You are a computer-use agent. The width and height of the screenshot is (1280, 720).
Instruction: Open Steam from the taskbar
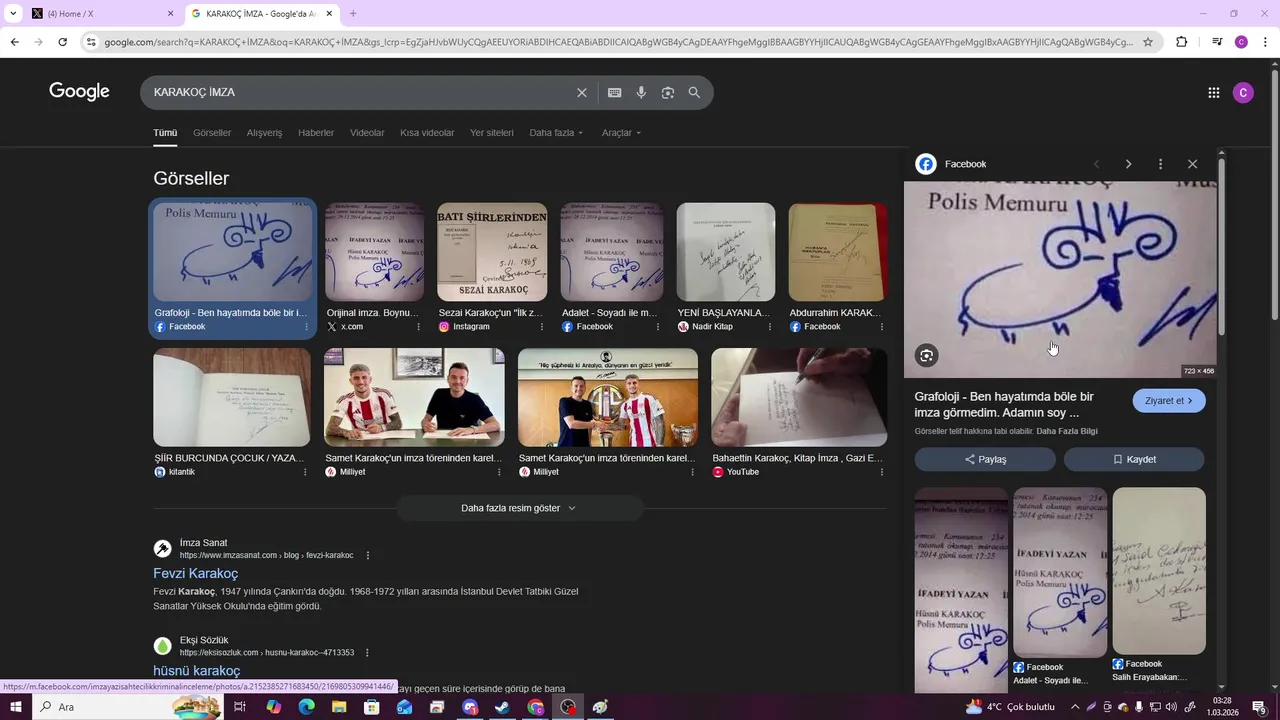[503, 707]
